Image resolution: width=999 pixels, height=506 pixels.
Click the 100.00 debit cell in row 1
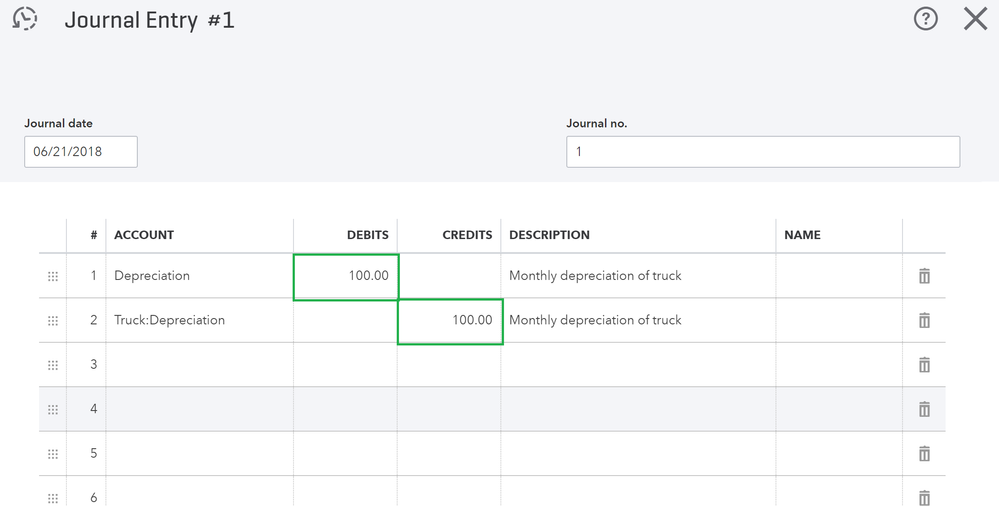pyautogui.click(x=346, y=276)
